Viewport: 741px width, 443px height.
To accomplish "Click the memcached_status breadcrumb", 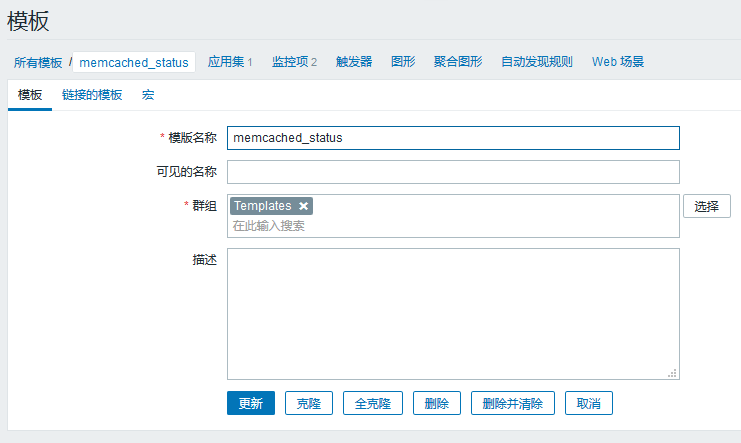I will point(133,62).
